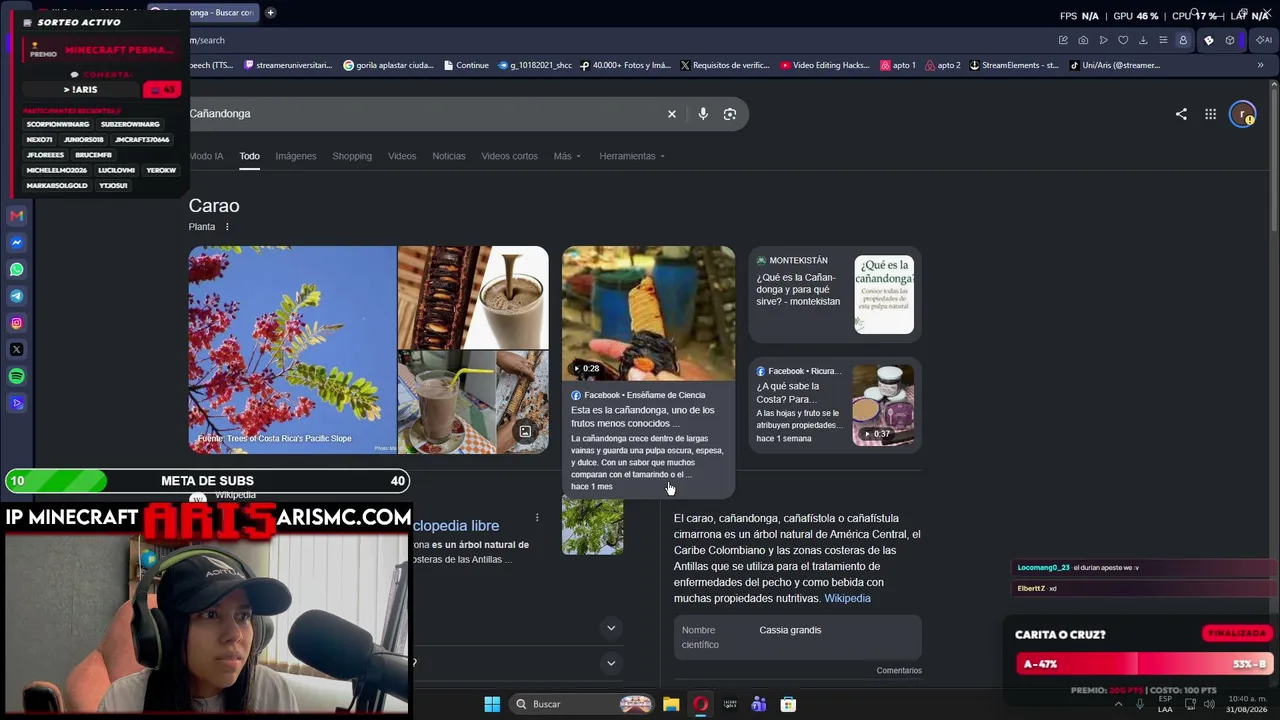Image resolution: width=1280 pixels, height=720 pixels.
Task: Open the Google account avatar menu
Action: pyautogui.click(x=1242, y=114)
